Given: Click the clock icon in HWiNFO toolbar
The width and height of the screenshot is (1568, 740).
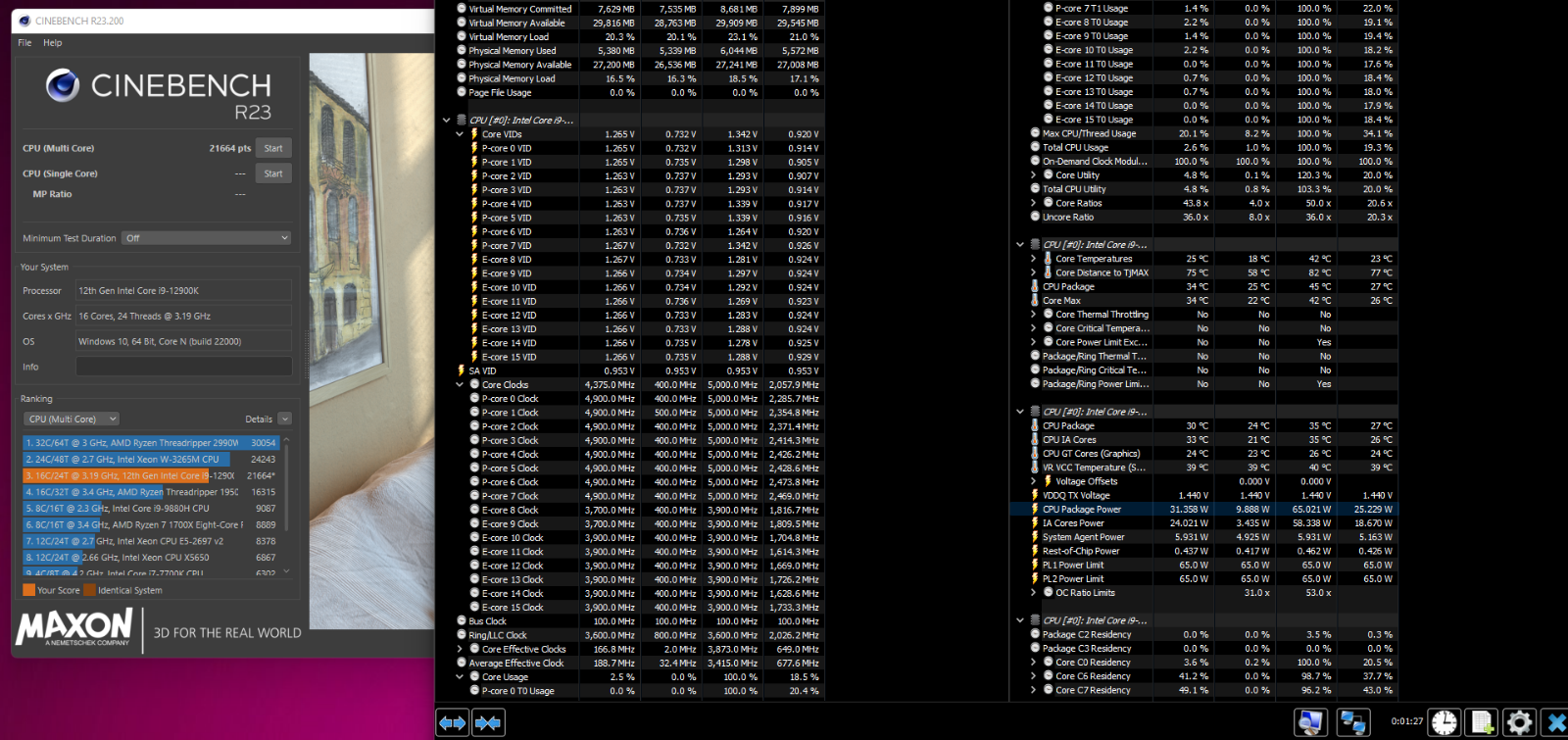Looking at the screenshot, I should (x=1444, y=723).
